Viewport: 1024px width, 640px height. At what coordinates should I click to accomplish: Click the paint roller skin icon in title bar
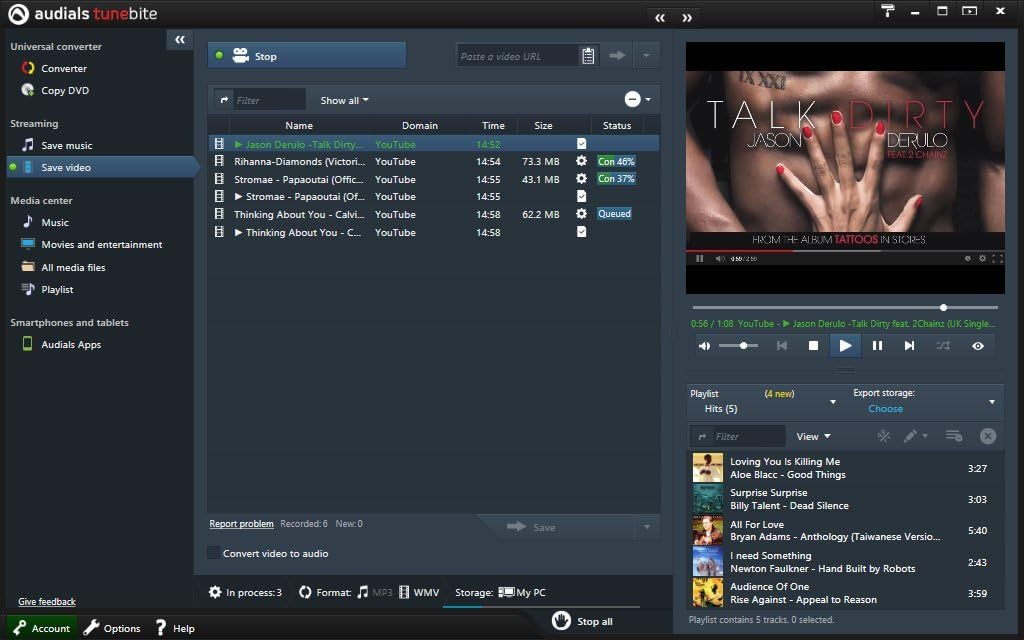click(888, 10)
